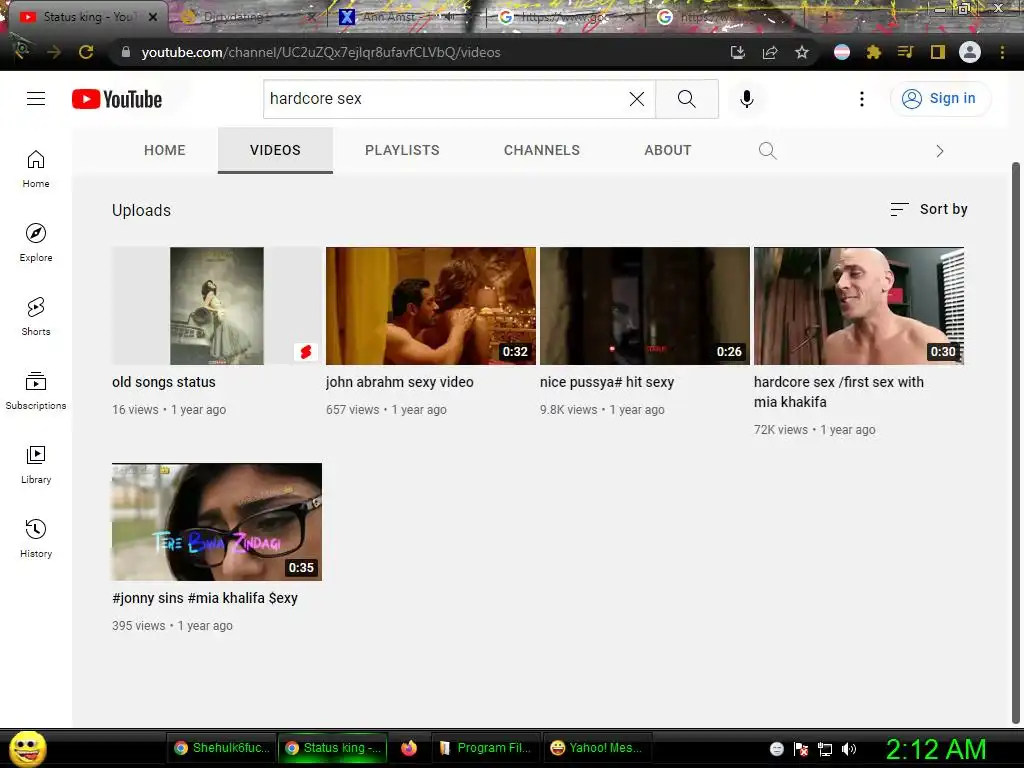This screenshot has width=1024, height=768.
Task: Start voice search with microphone icon
Action: click(746, 99)
